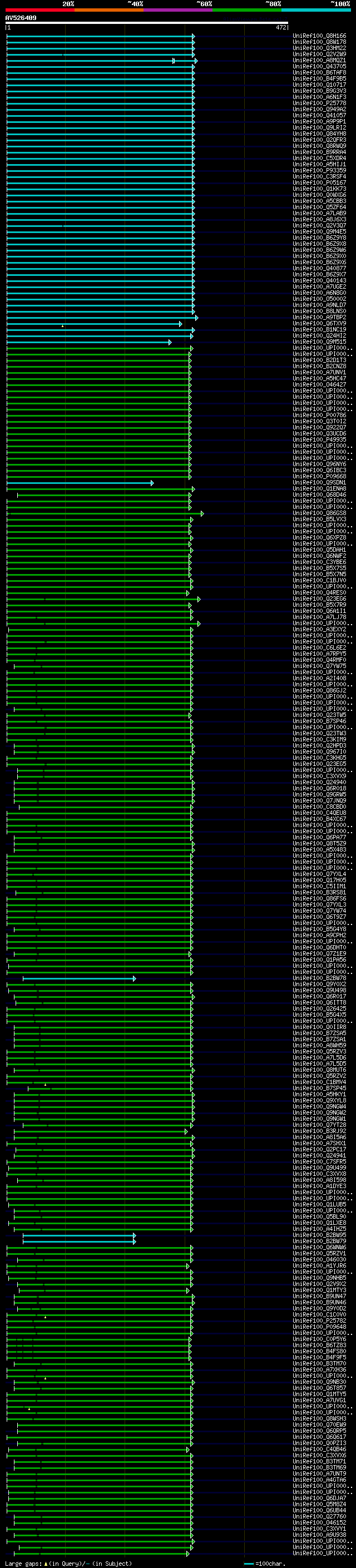The height and width of the screenshot is (1568, 356).
Task: Click the green ~80% identity legend bar
Action: [247, 10]
